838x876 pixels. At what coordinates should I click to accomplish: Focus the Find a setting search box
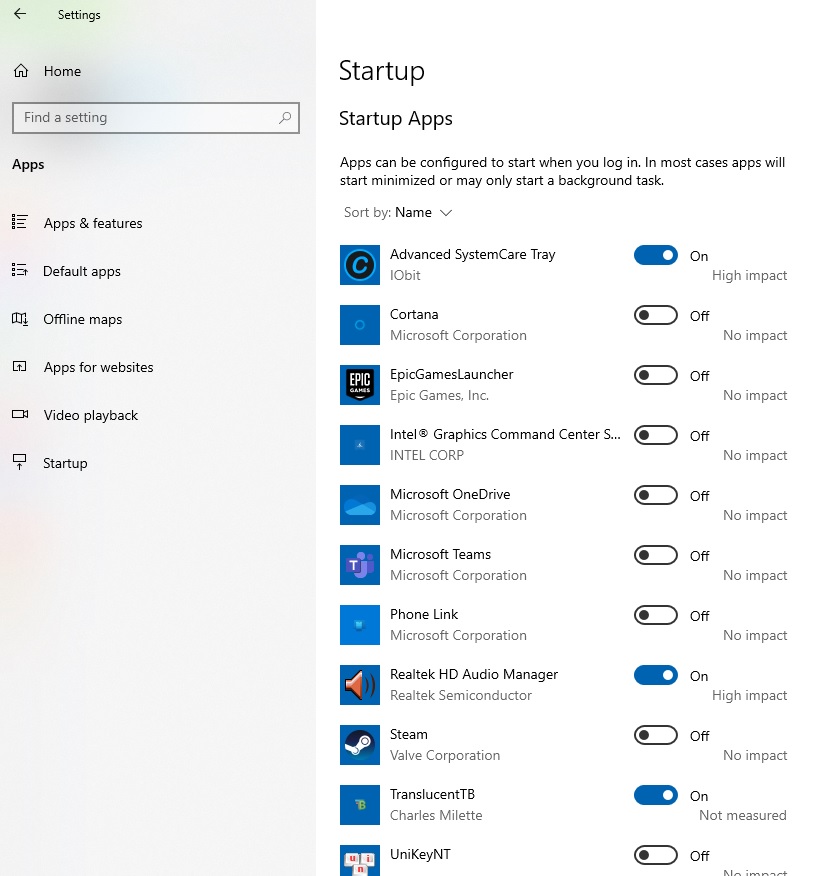coord(156,117)
